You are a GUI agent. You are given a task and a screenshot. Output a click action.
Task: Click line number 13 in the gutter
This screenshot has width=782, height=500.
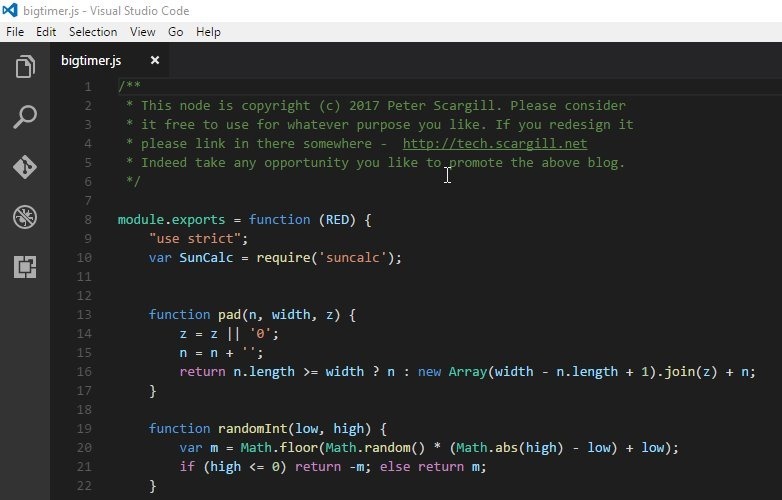tap(85, 314)
